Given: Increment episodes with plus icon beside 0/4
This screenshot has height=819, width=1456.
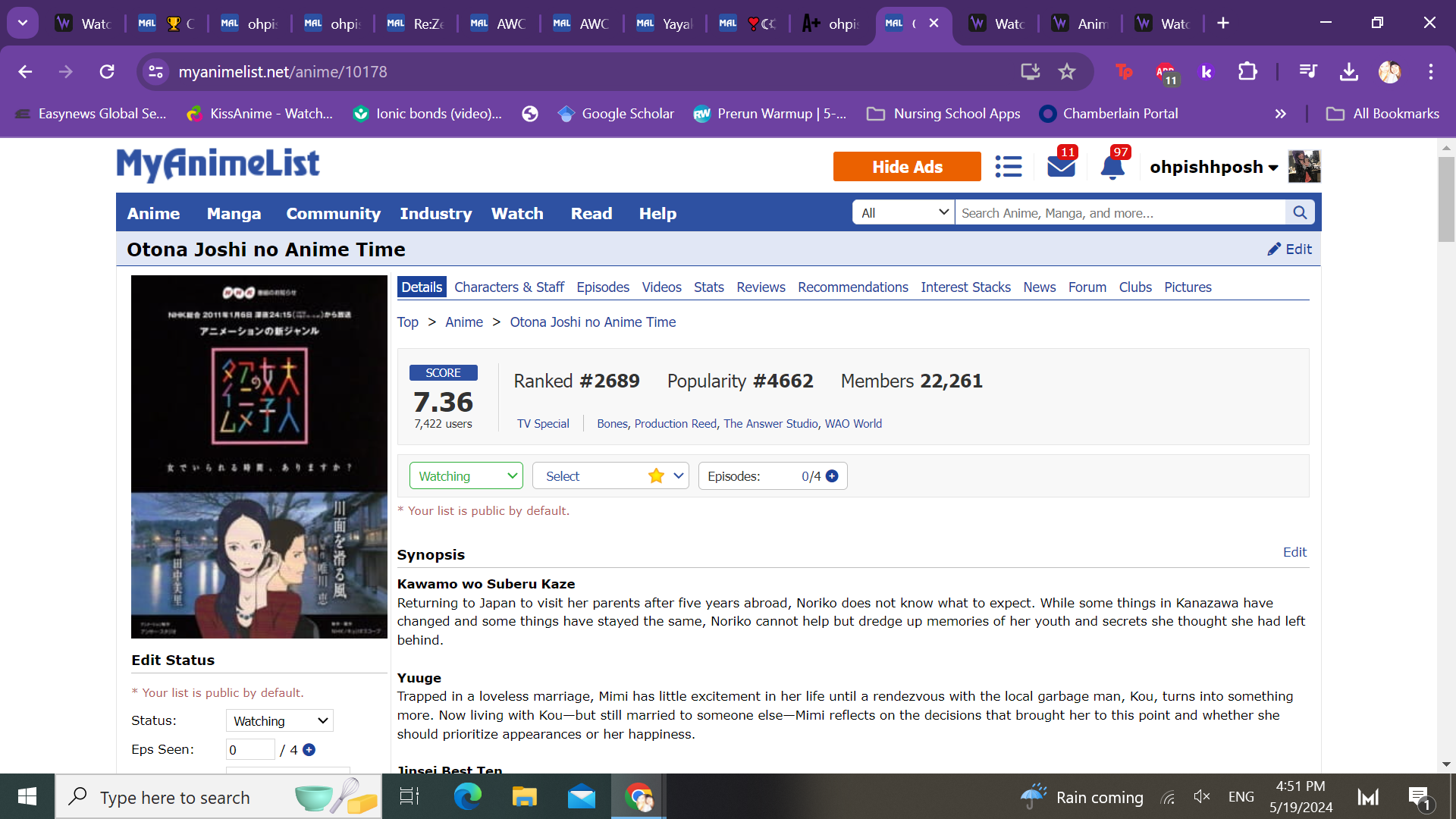Looking at the screenshot, I should tap(832, 476).
